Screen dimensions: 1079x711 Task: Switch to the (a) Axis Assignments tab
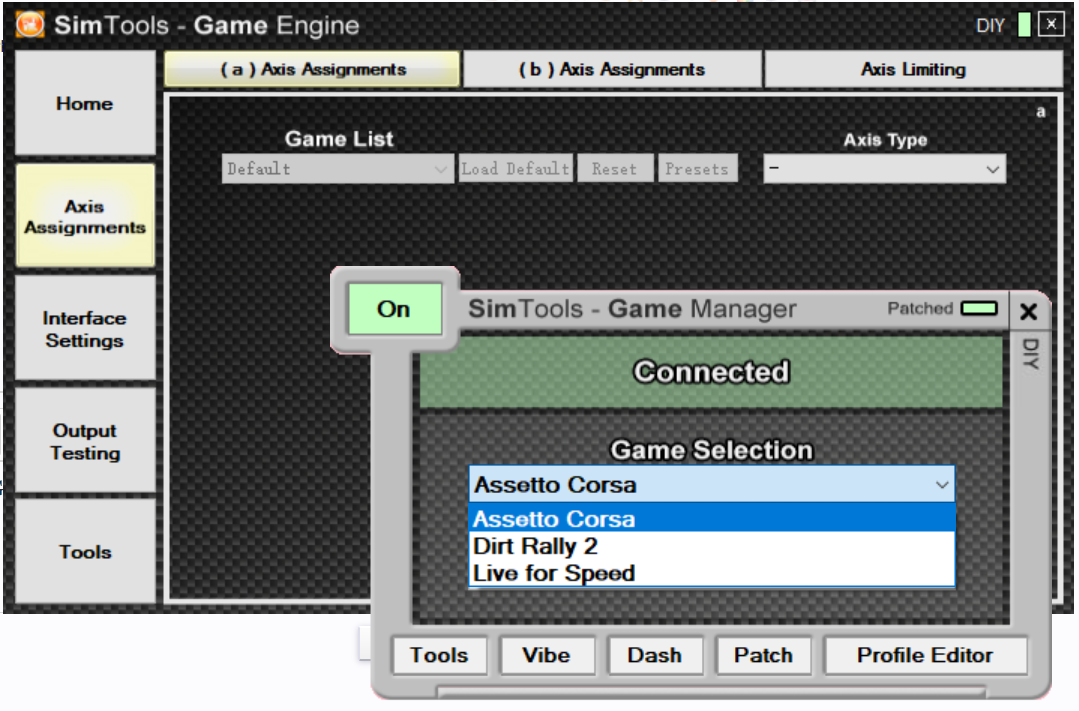point(312,69)
